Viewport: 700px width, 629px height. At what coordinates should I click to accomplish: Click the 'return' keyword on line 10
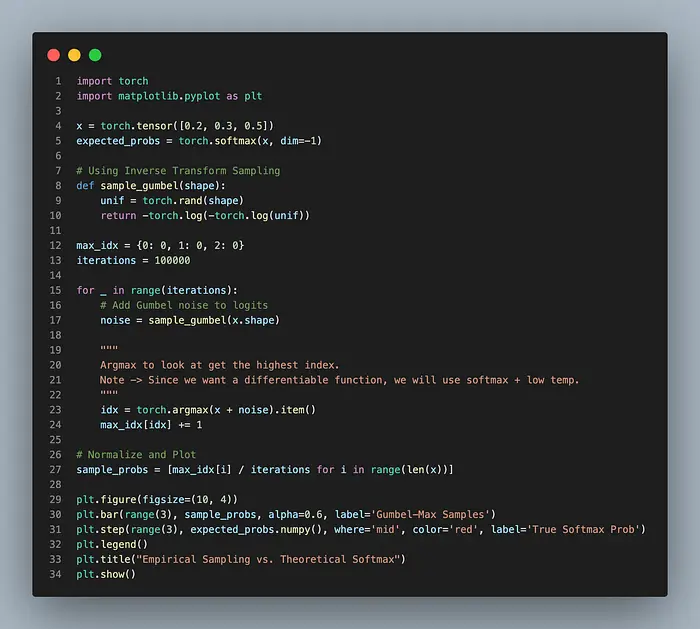(x=118, y=215)
